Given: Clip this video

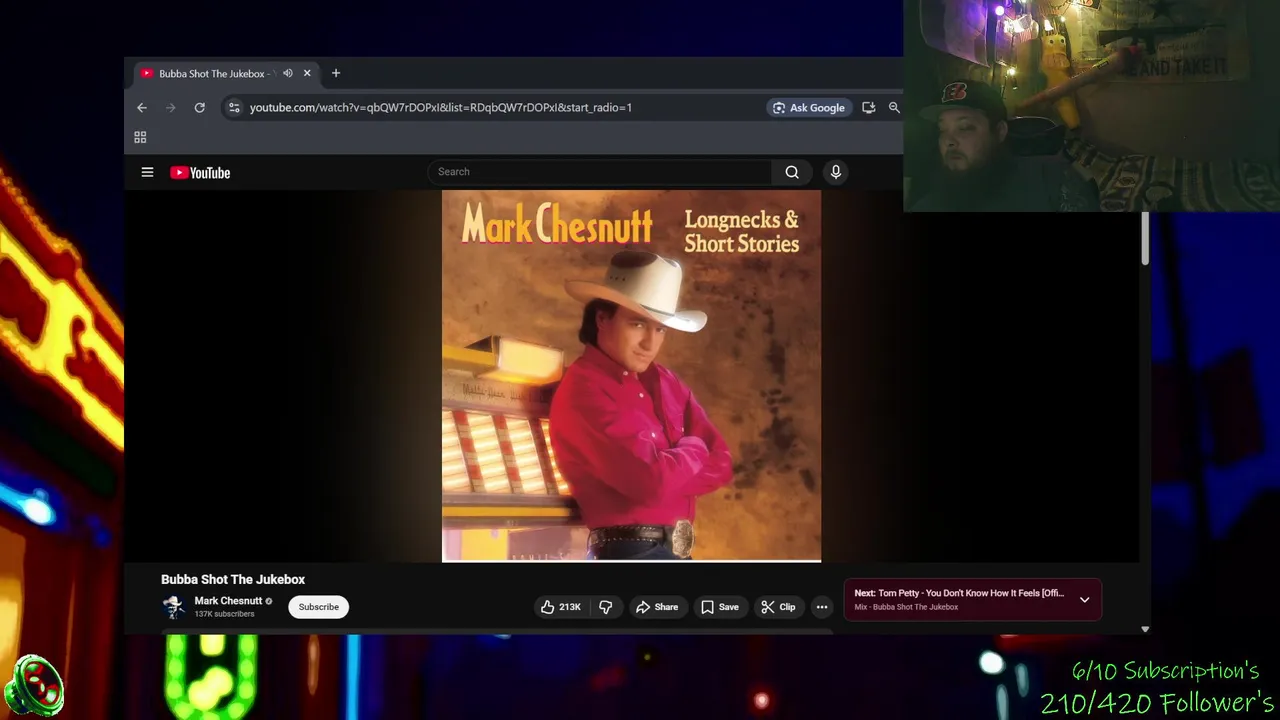Looking at the screenshot, I should pyautogui.click(x=778, y=607).
